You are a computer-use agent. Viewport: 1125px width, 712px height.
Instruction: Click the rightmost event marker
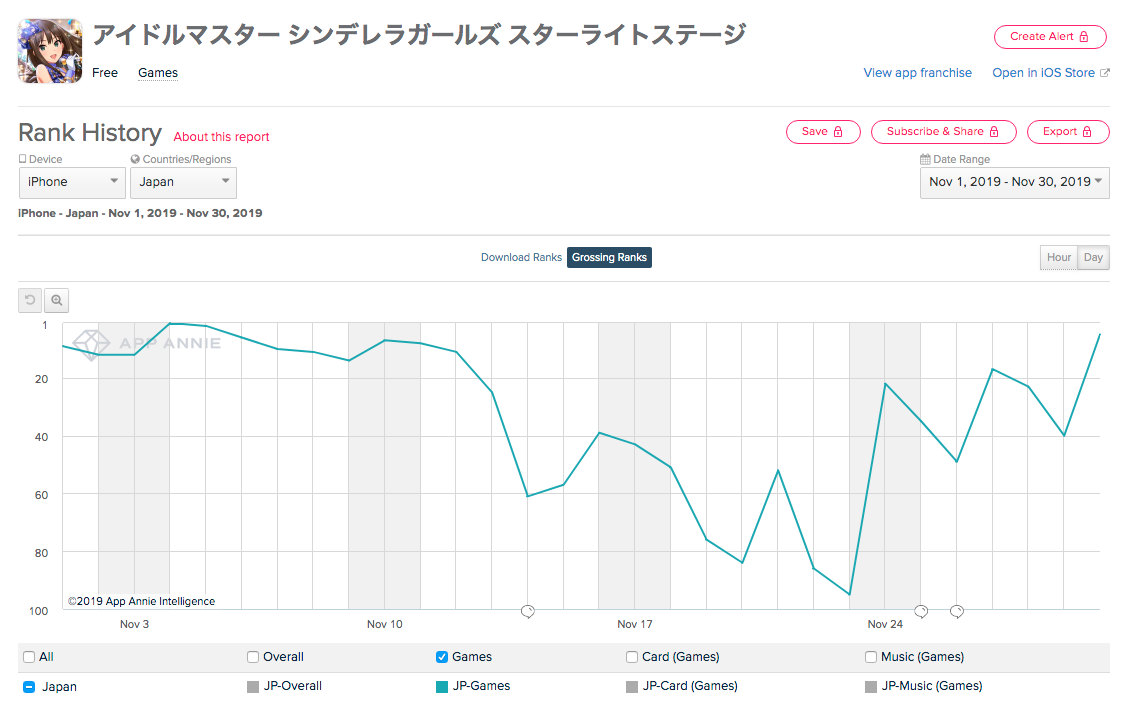point(956,612)
